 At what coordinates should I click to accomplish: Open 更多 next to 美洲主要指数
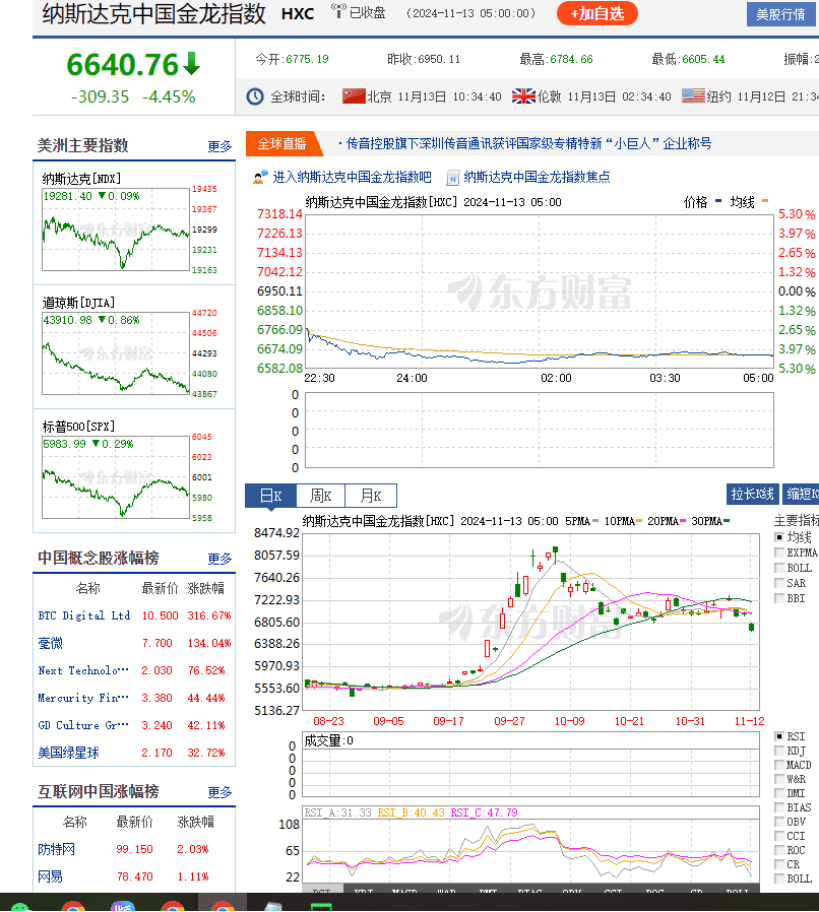(220, 147)
